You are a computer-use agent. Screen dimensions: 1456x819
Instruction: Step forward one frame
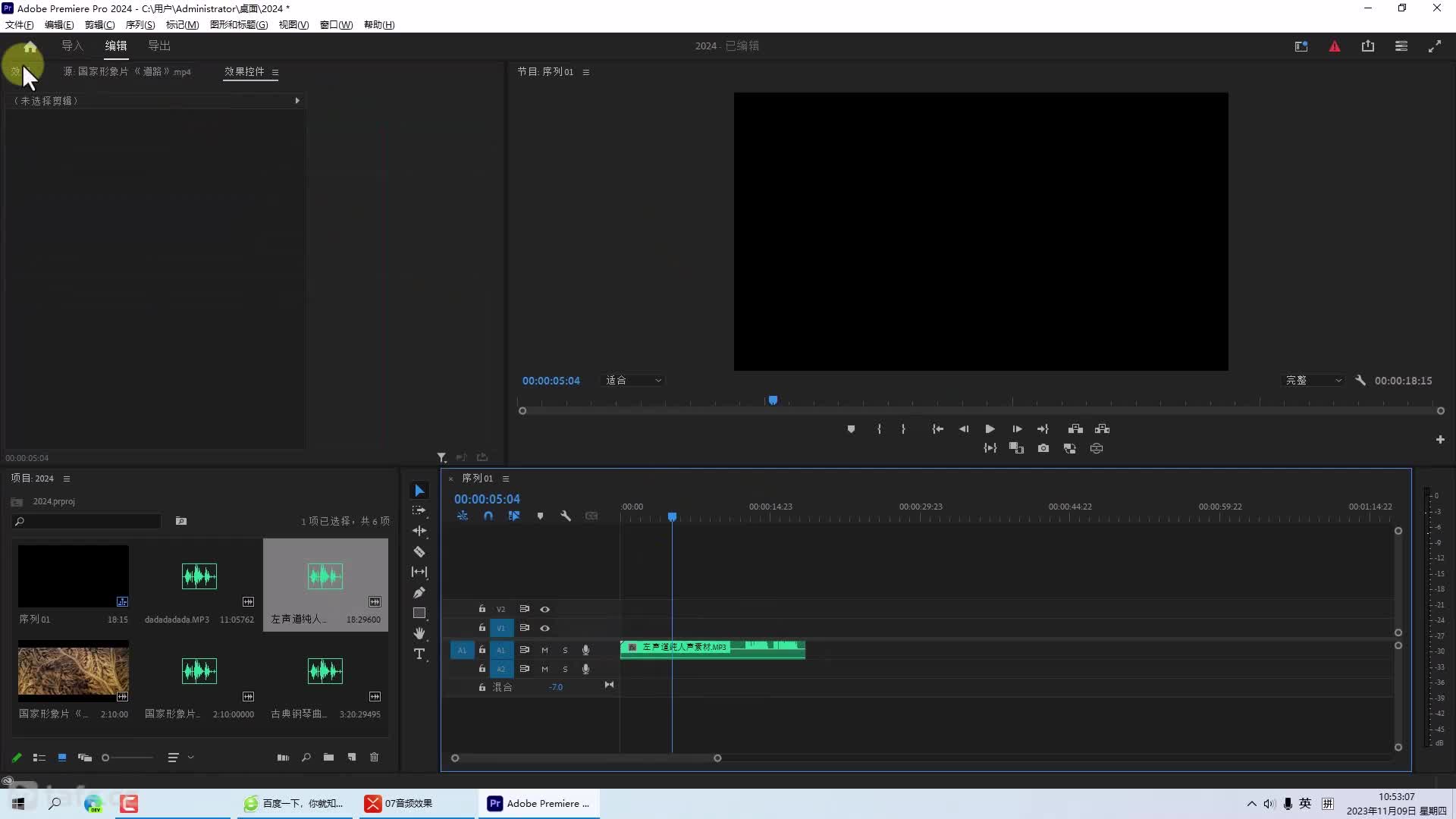(x=1017, y=429)
